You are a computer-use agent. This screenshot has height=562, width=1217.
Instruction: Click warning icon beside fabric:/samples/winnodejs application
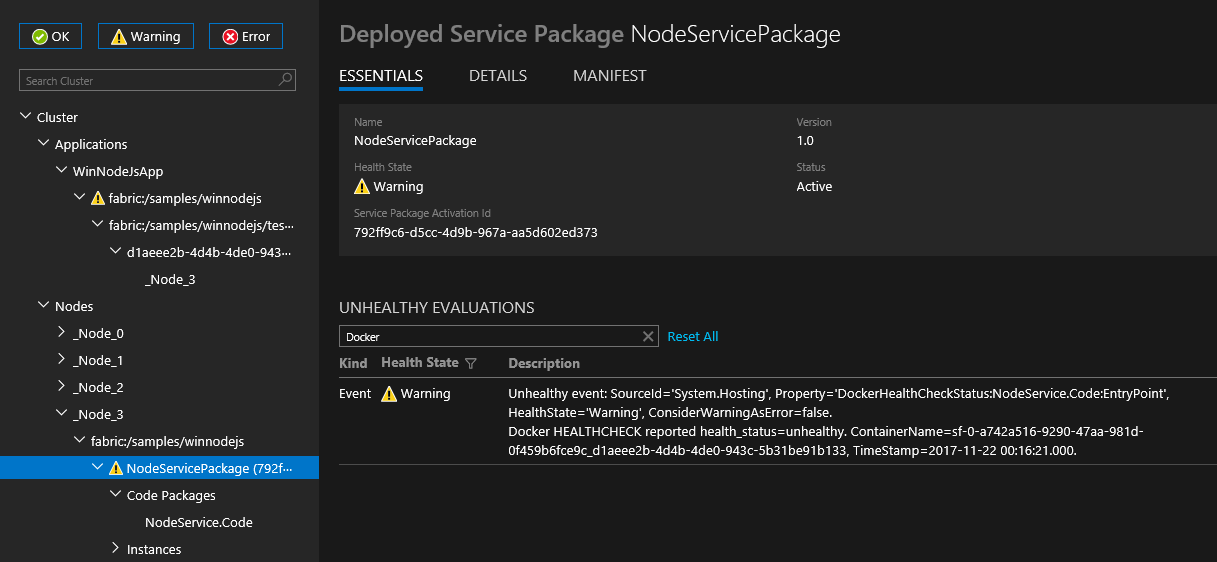(x=98, y=199)
